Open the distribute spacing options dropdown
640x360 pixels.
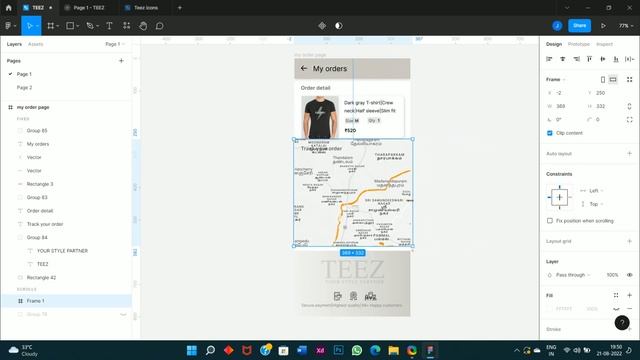pyautogui.click(x=629, y=59)
